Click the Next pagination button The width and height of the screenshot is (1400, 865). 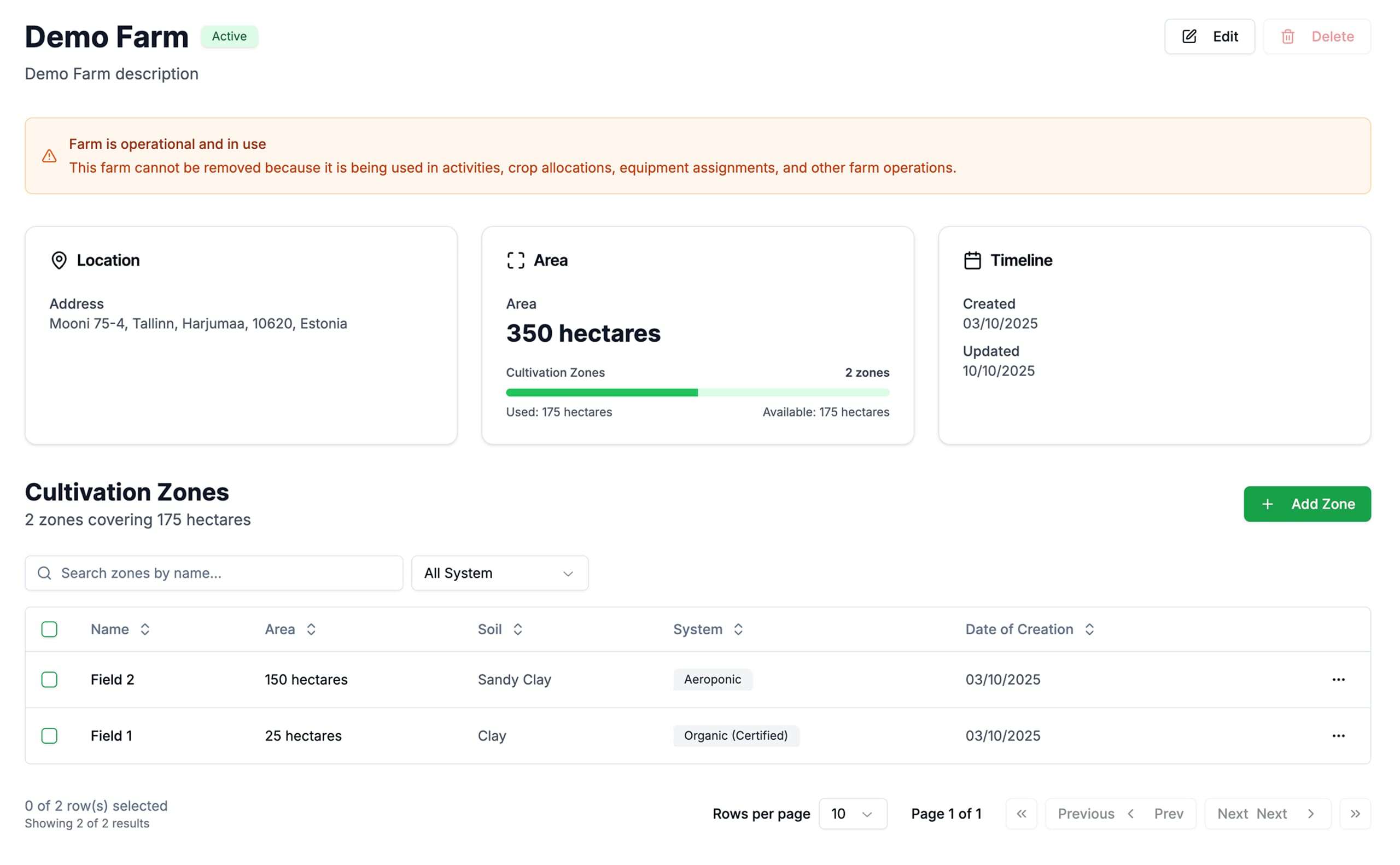1268,814
